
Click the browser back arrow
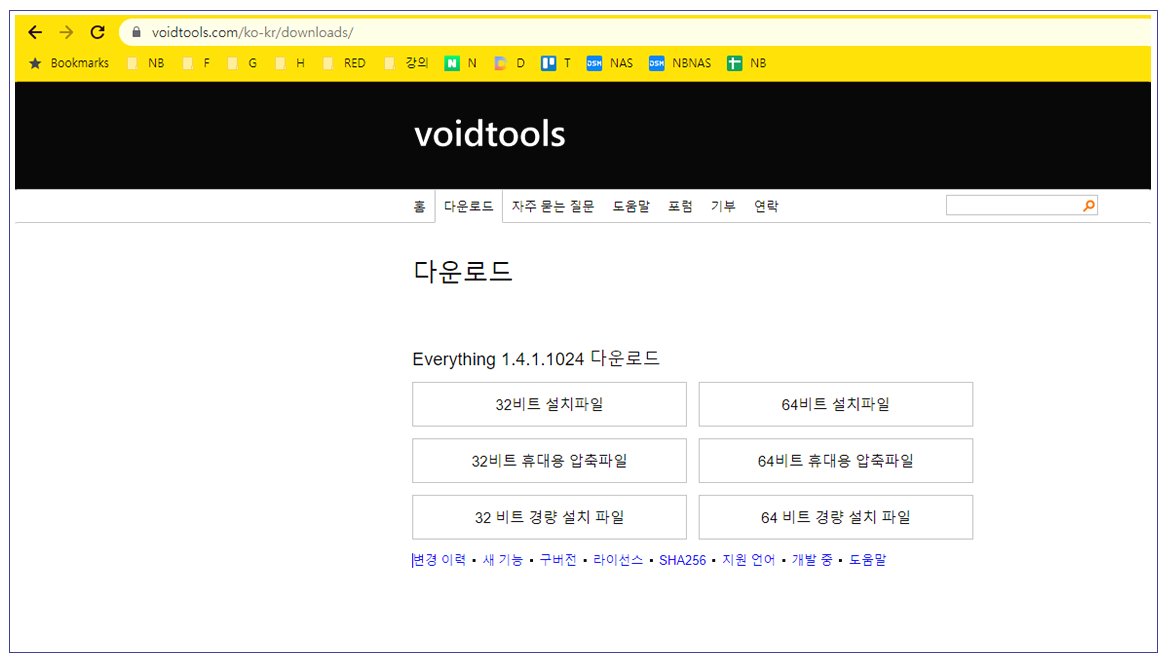pyautogui.click(x=35, y=32)
